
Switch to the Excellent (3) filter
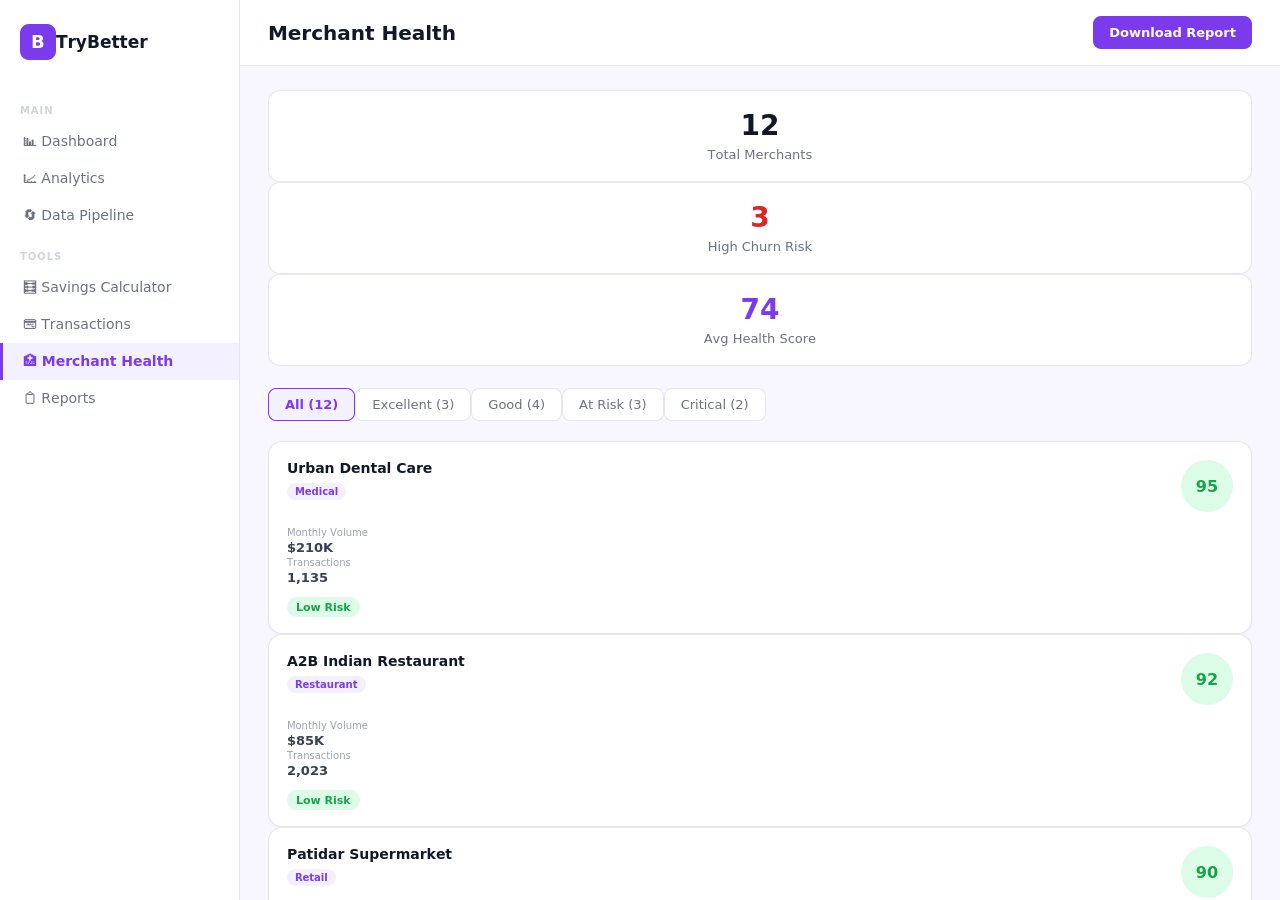pyautogui.click(x=413, y=404)
